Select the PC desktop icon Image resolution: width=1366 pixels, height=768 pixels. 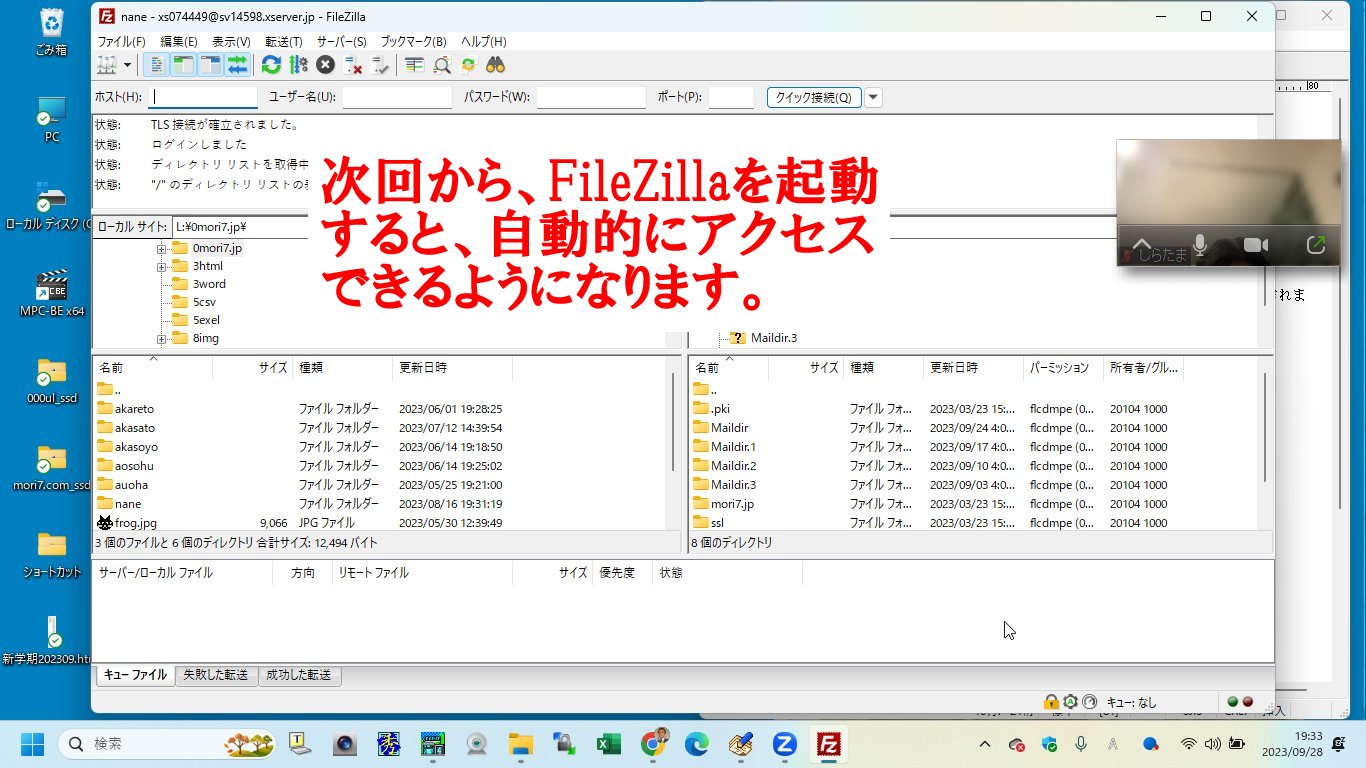(x=52, y=120)
